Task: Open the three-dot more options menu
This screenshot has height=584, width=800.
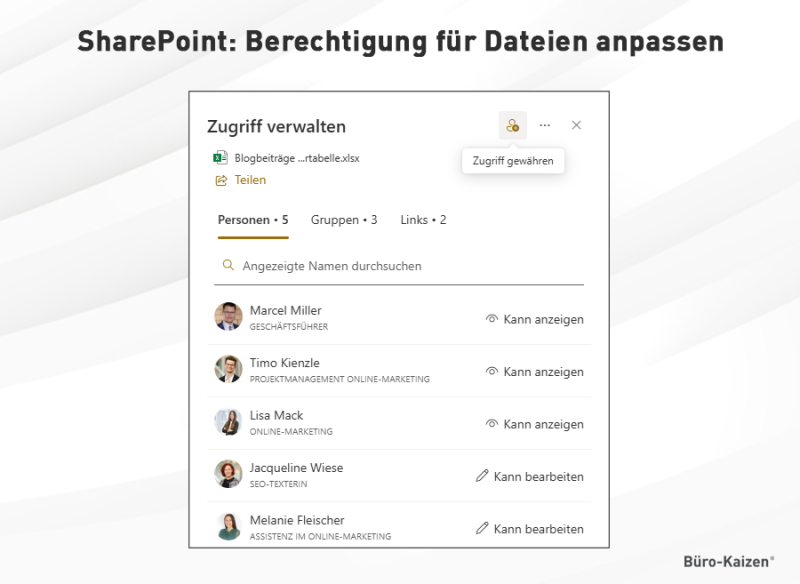Action: (545, 125)
